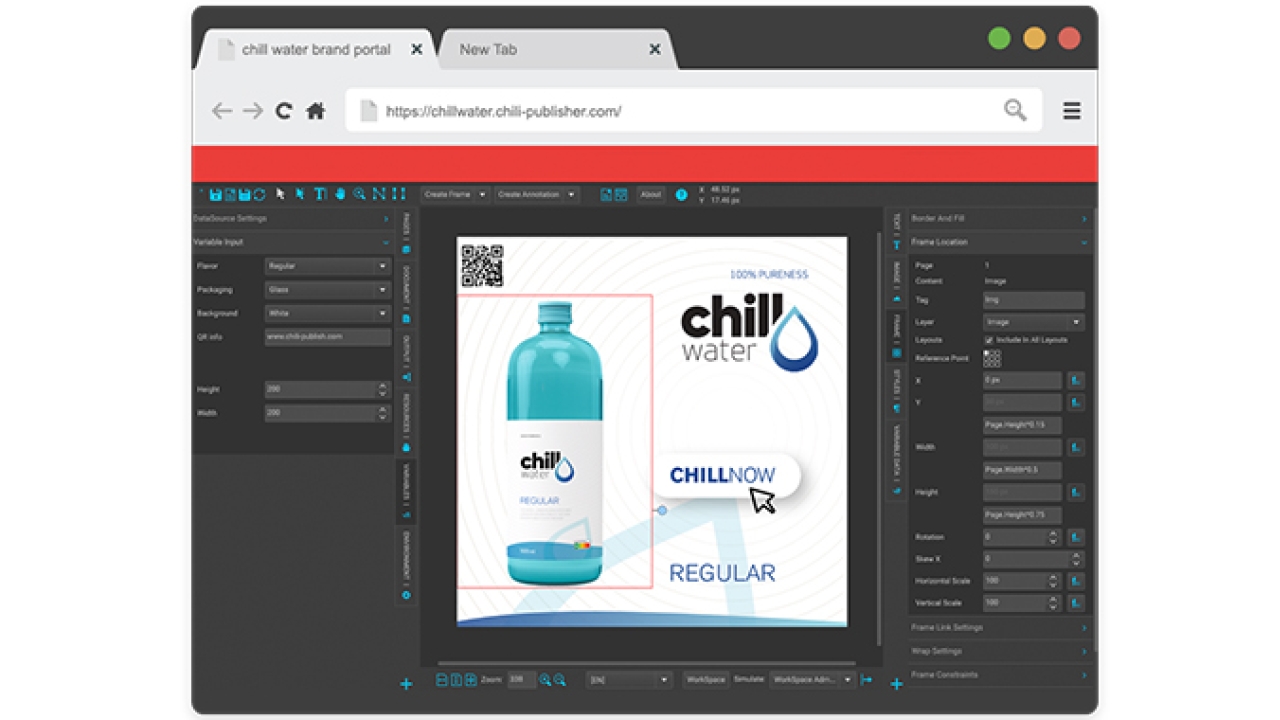Click the WorkSpace button in bottom bar
1280x720 pixels.
coord(705,680)
